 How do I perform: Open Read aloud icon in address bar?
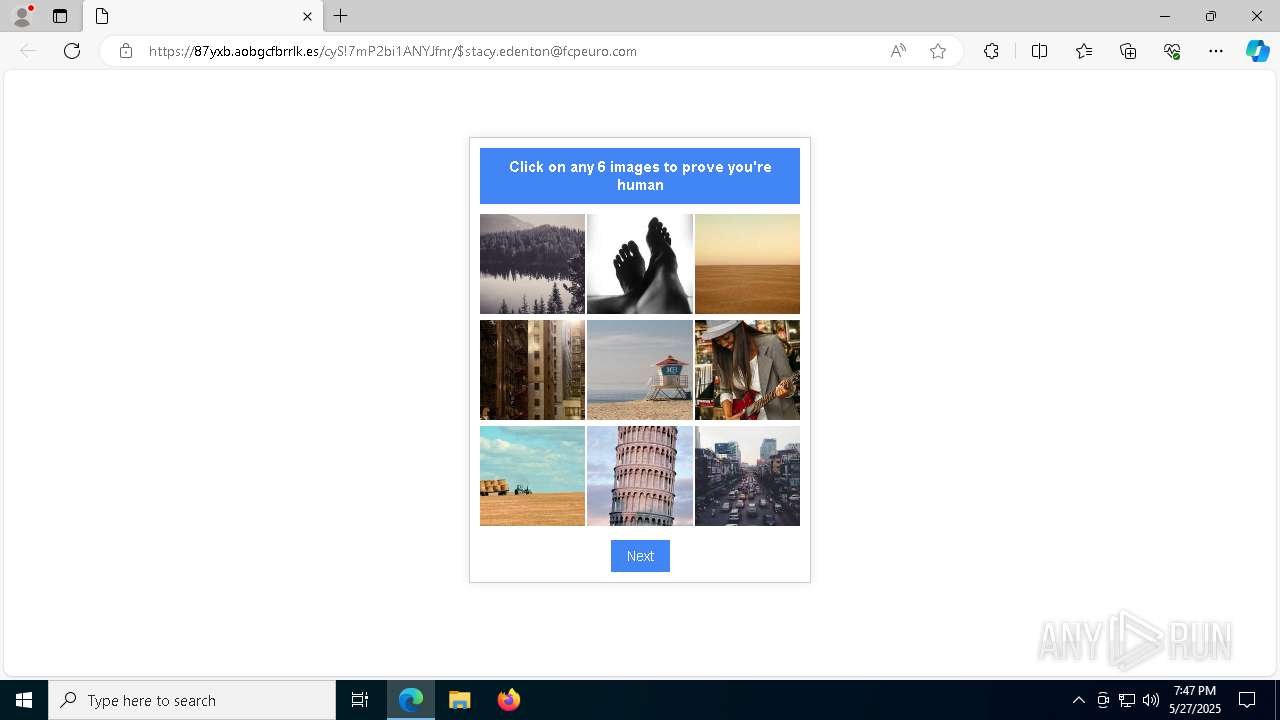click(898, 51)
